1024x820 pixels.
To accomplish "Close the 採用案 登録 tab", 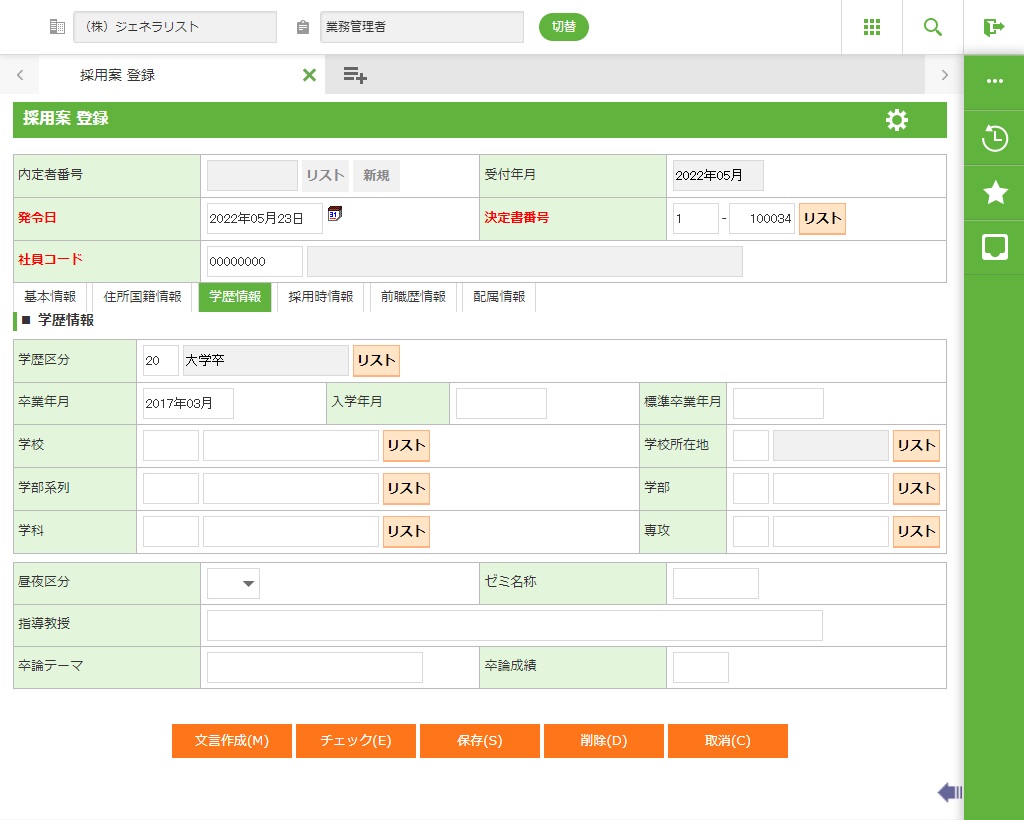I will [x=309, y=75].
